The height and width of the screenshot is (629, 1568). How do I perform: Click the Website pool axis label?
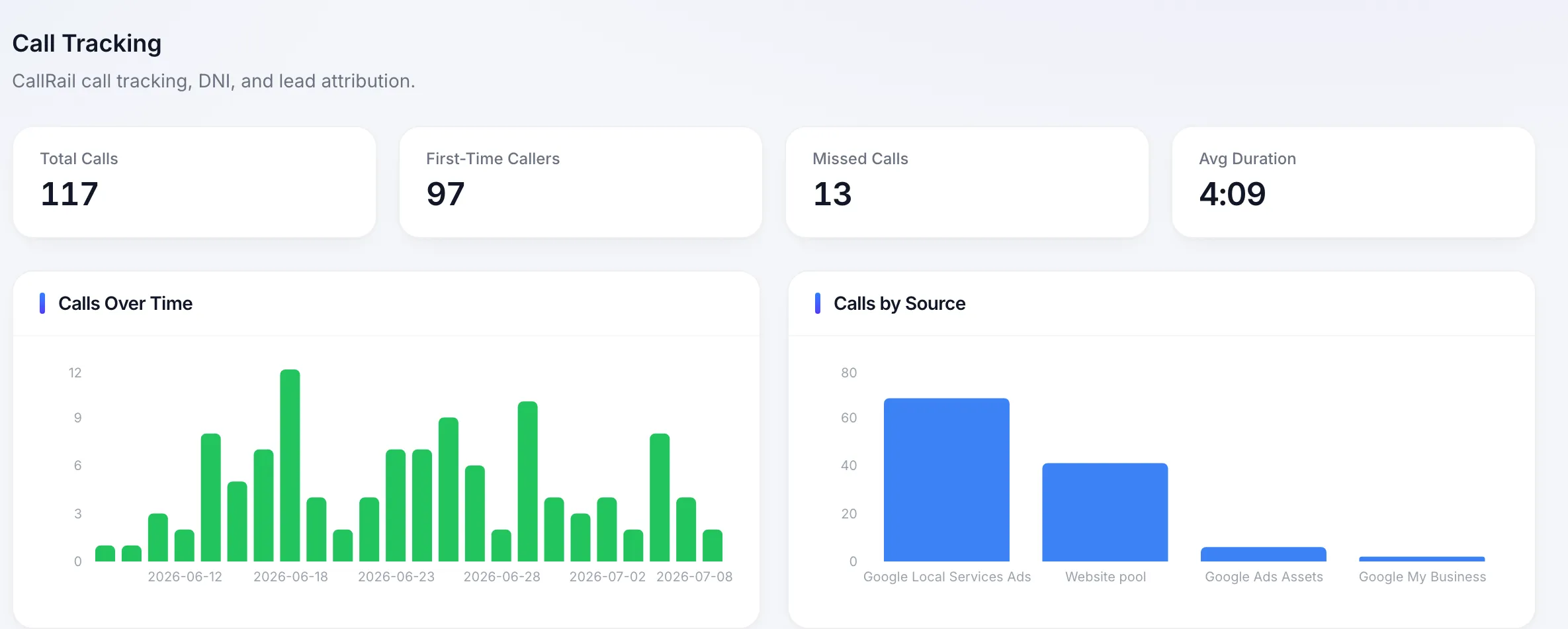(x=1106, y=577)
